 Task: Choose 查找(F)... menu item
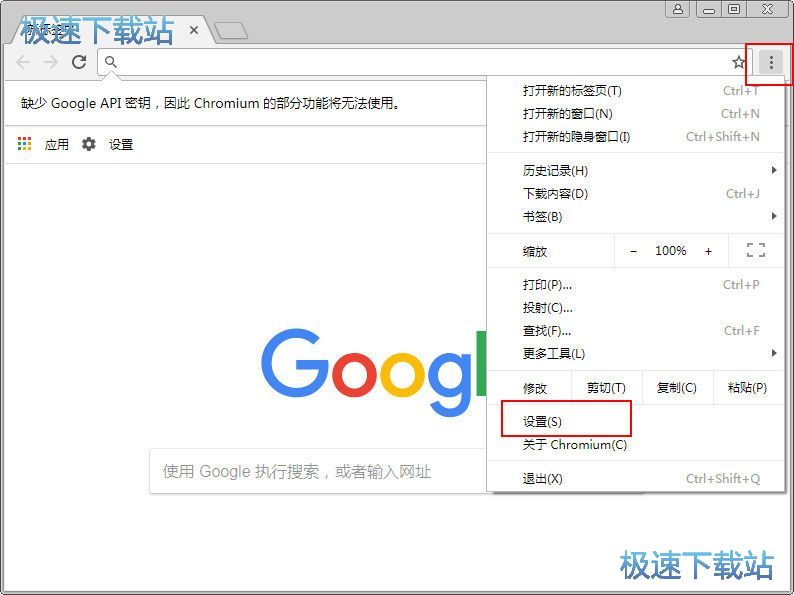(636, 331)
